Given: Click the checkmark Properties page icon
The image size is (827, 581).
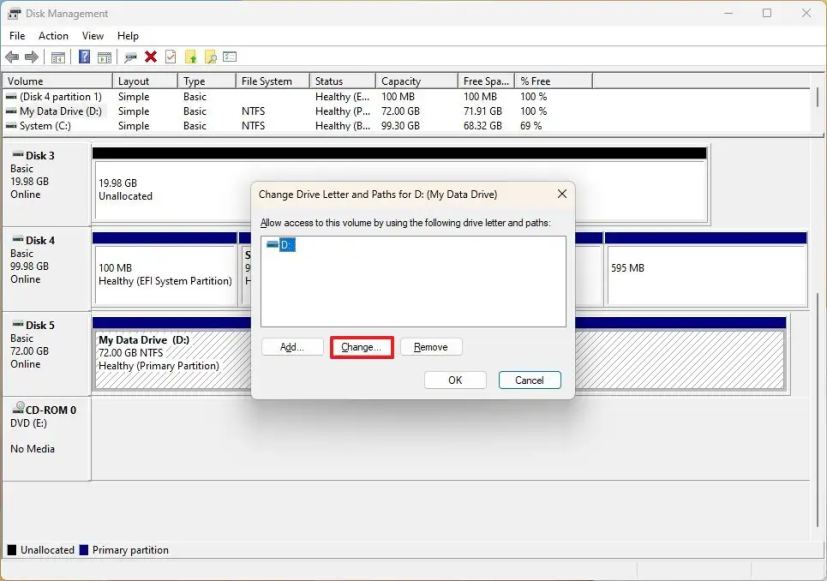Looking at the screenshot, I should [x=170, y=56].
